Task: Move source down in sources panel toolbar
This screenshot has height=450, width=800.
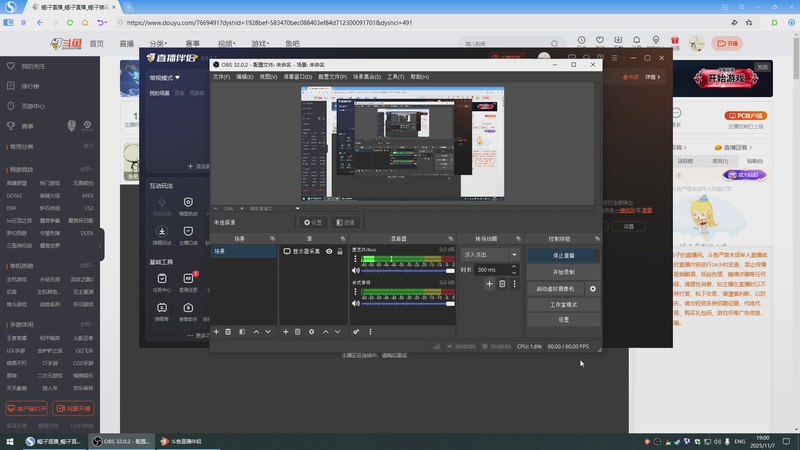Action: (x=337, y=332)
